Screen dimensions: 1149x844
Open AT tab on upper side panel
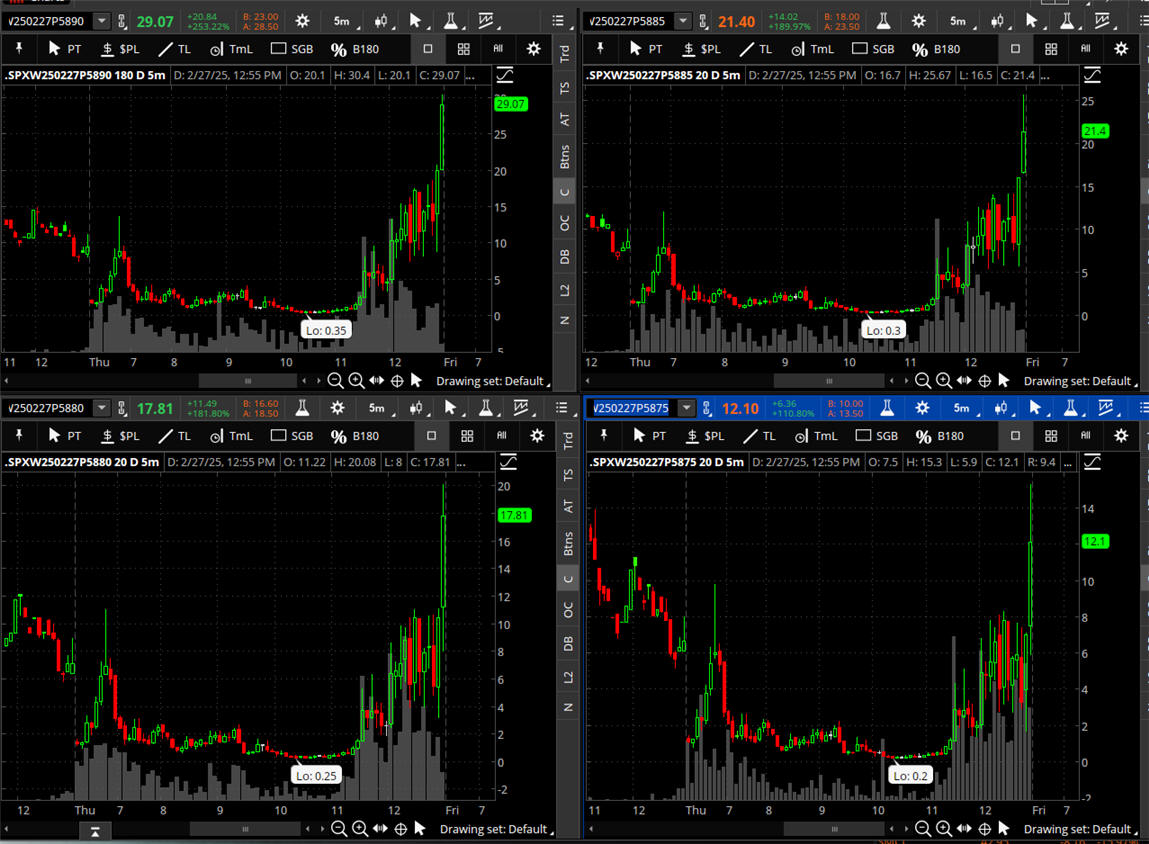pos(564,119)
